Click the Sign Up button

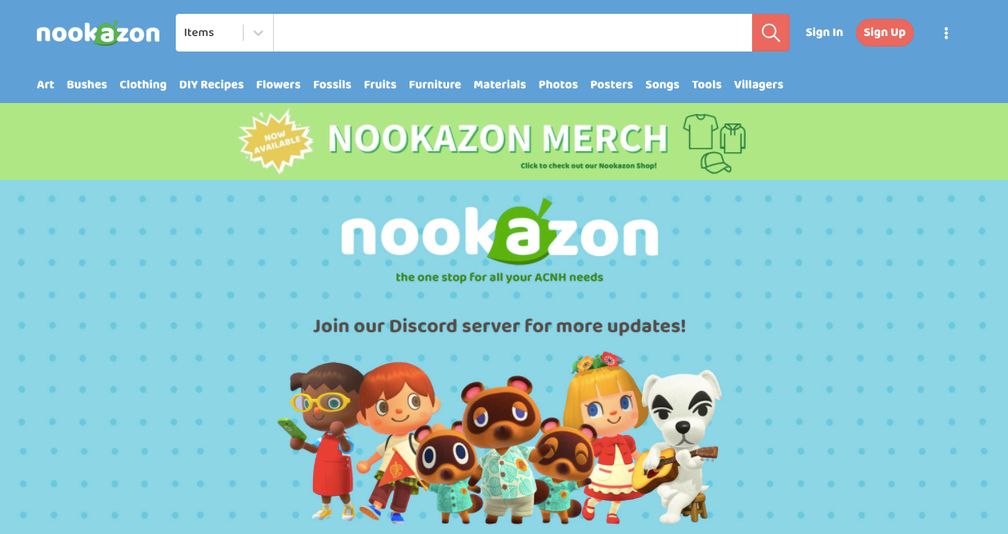point(885,33)
